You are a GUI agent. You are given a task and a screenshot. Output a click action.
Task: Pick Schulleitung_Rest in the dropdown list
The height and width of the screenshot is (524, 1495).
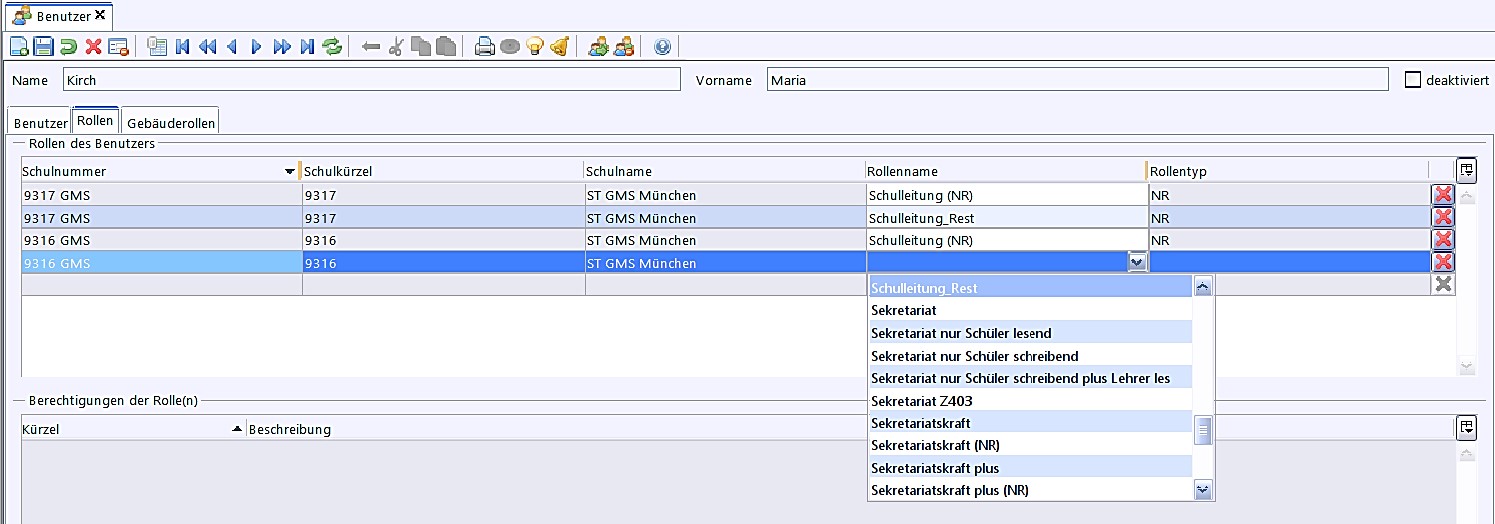coord(1030,287)
